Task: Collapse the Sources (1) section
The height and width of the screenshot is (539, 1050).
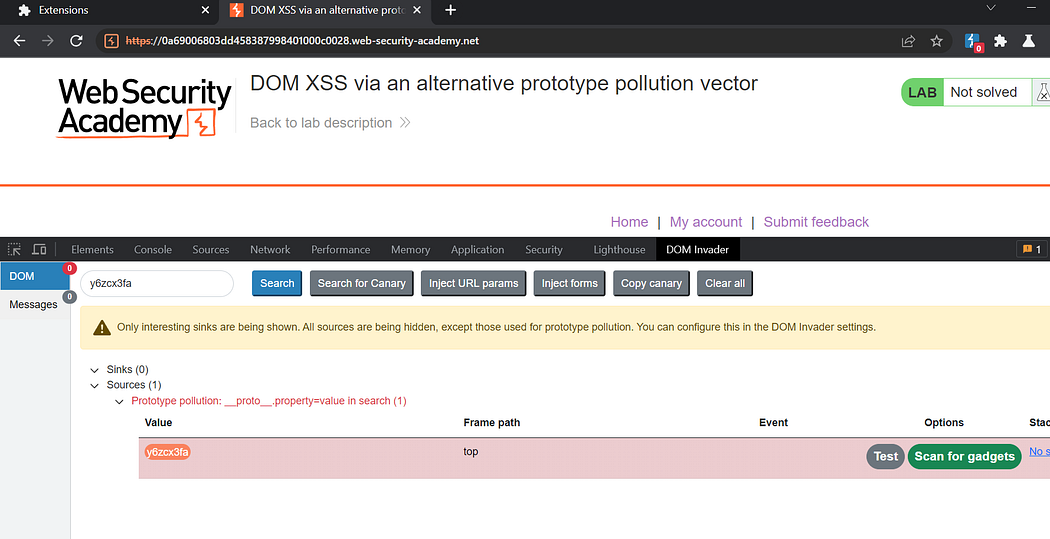Action: (94, 385)
